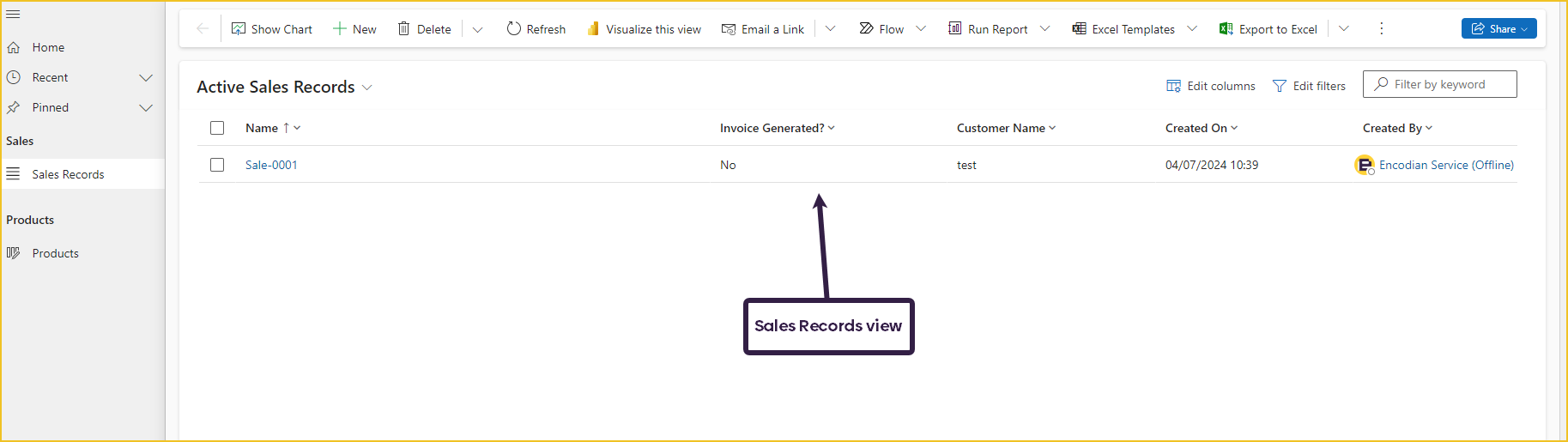Open Edit columns panel

click(1210, 86)
